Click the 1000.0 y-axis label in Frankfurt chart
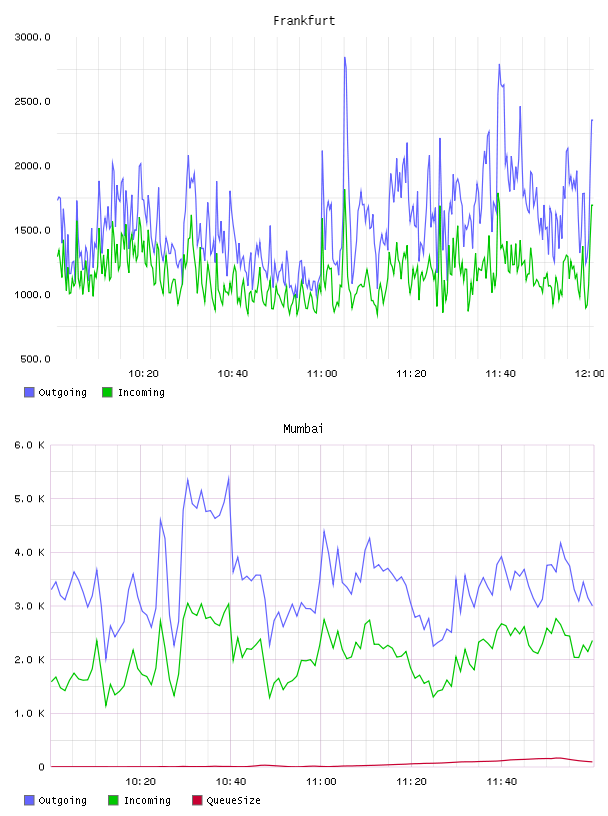 point(32,295)
